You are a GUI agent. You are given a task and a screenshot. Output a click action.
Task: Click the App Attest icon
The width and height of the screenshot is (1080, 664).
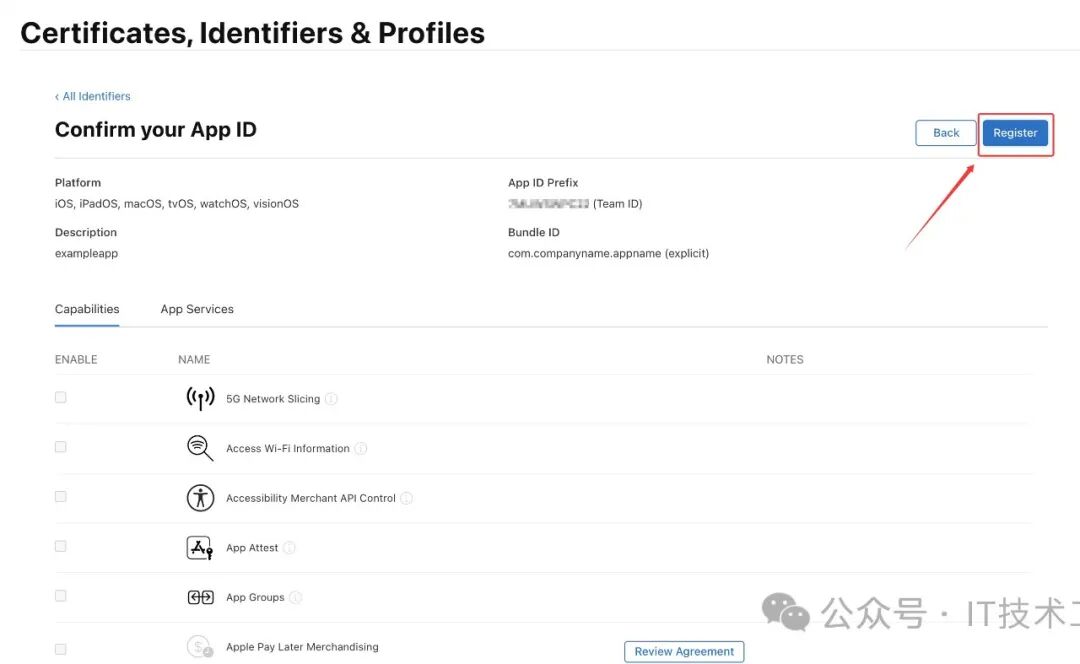[x=200, y=547]
